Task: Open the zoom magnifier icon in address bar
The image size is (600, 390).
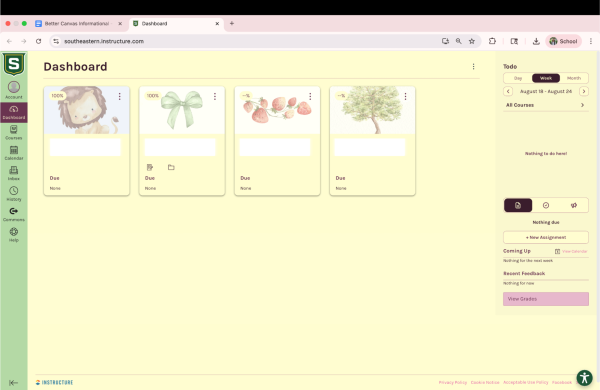Action: (x=458, y=41)
